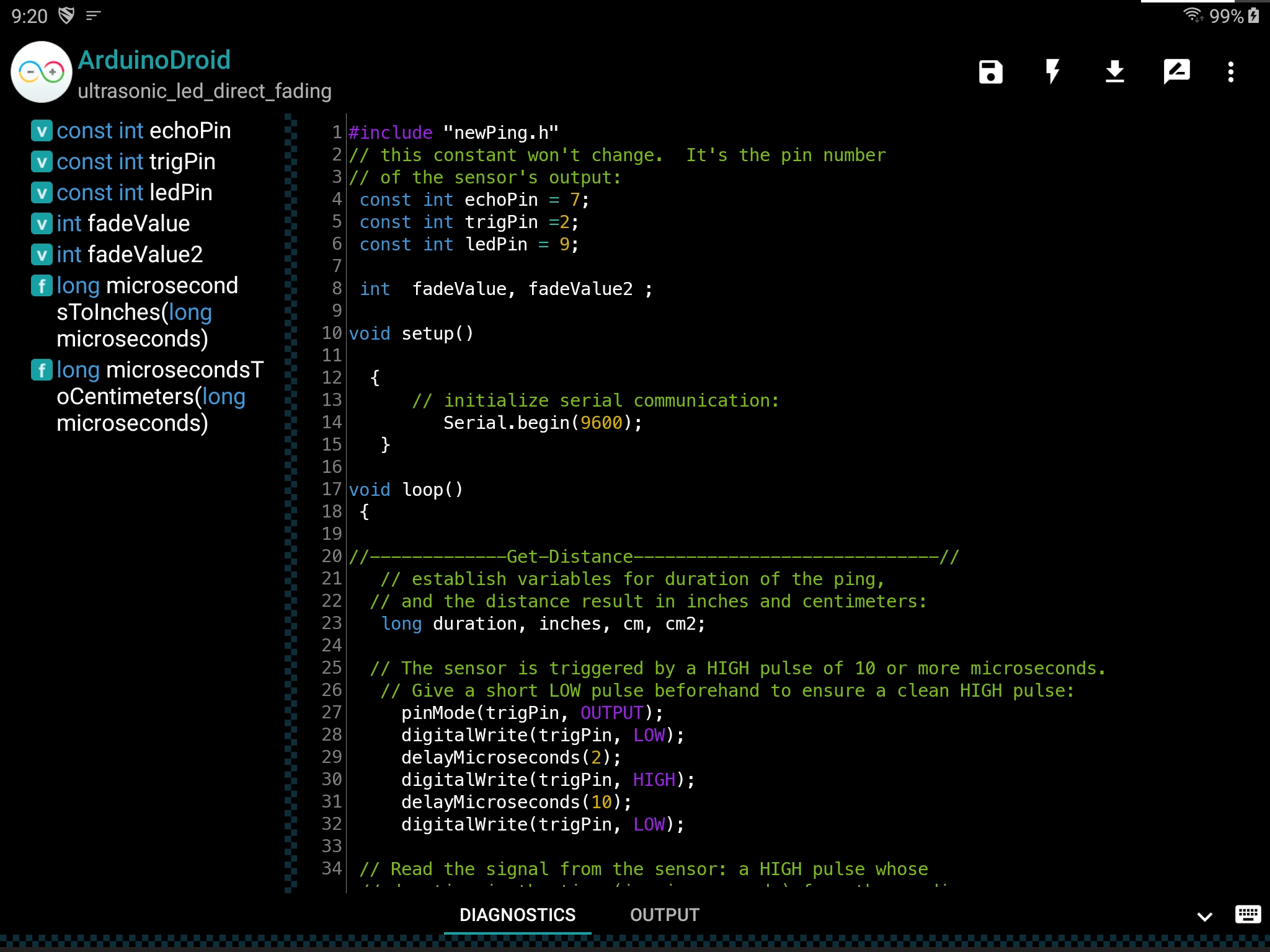The image size is (1270, 952).
Task: Jump to microsecondsToInches function entry
Action: tap(146, 312)
